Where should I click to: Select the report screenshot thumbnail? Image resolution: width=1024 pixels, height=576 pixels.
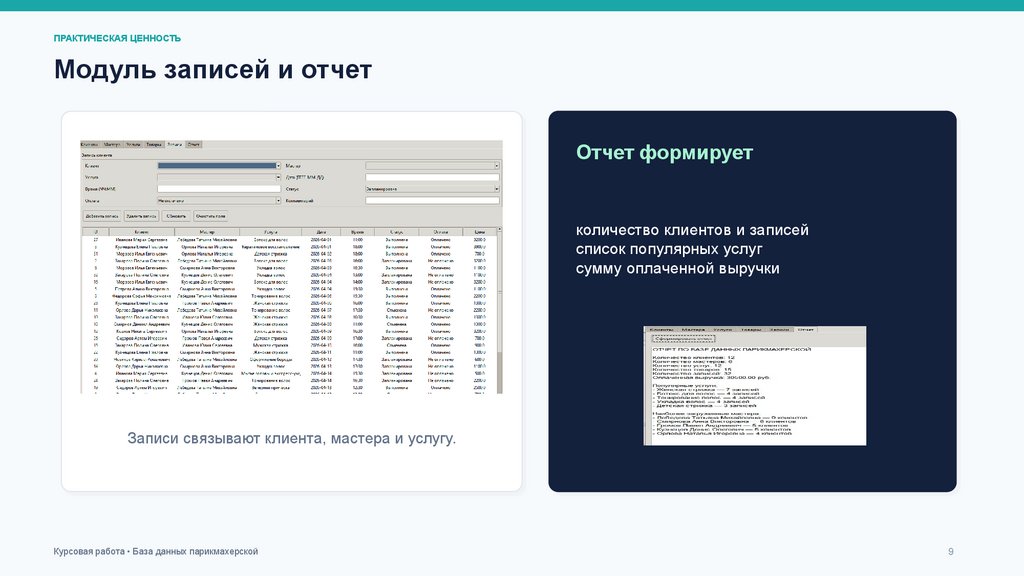click(x=755, y=386)
